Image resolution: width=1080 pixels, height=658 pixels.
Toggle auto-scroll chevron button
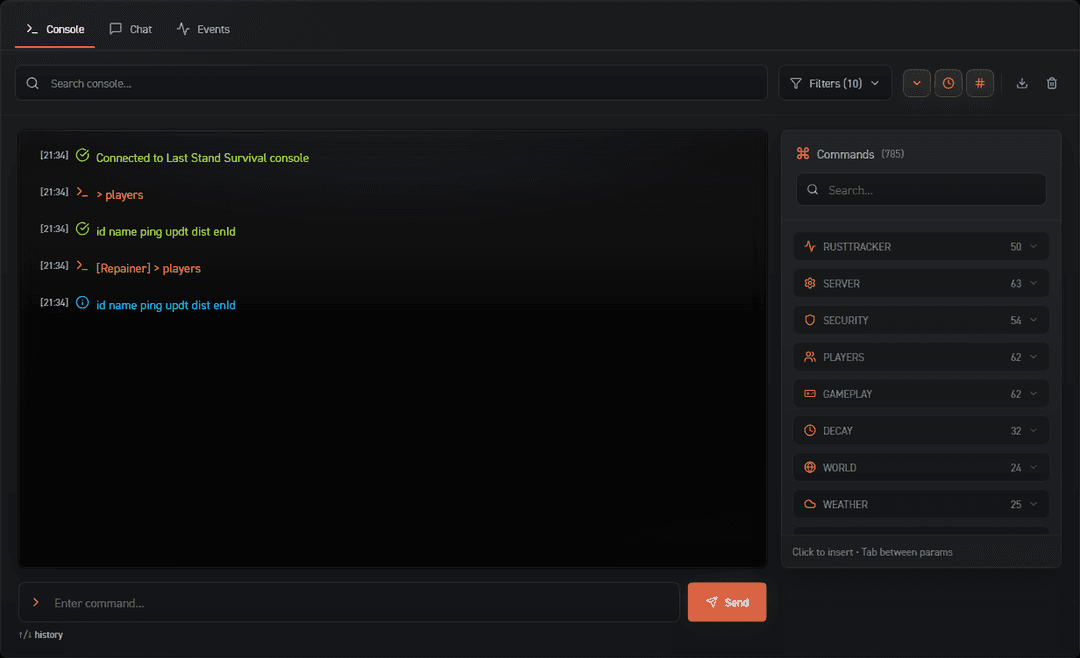tap(917, 83)
